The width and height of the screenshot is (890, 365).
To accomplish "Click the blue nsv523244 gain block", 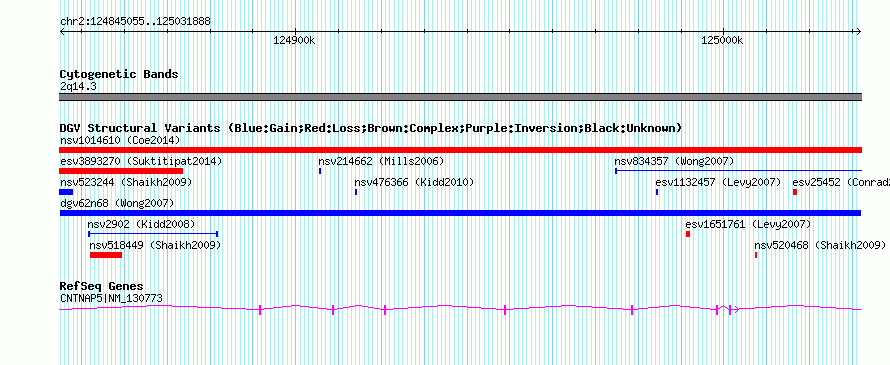I will point(66,192).
